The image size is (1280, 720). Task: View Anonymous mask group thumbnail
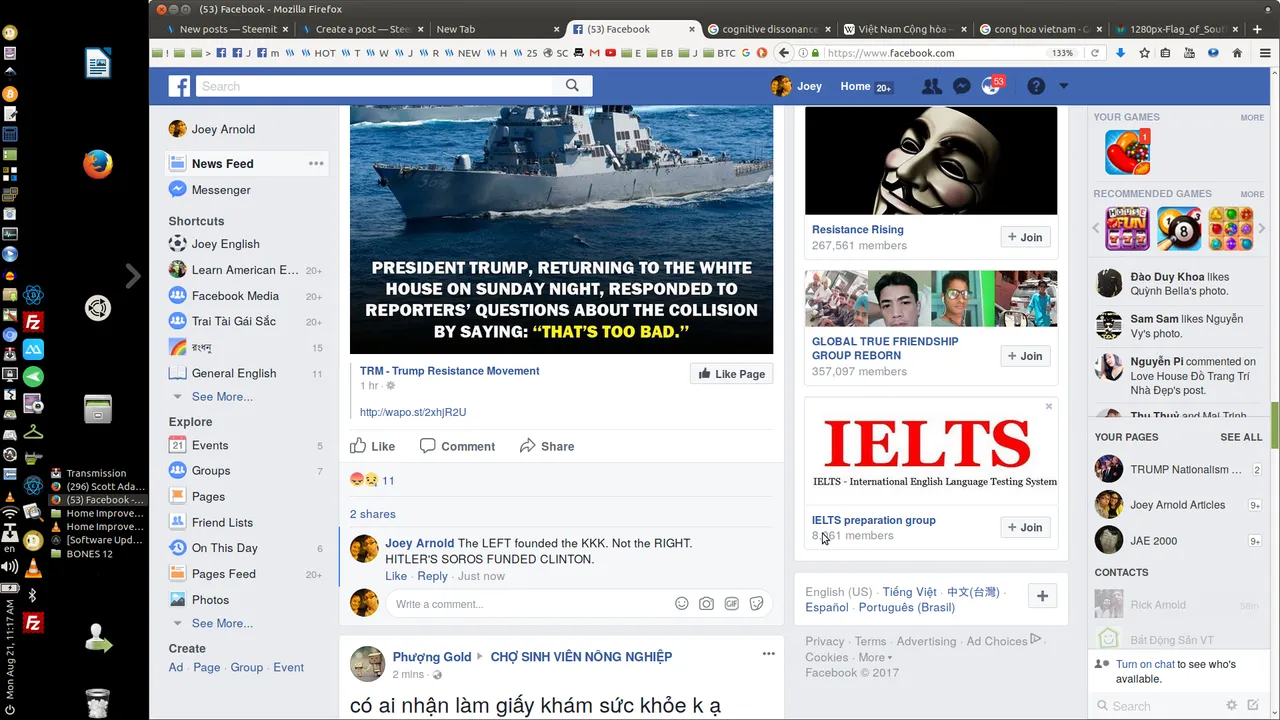tap(931, 161)
